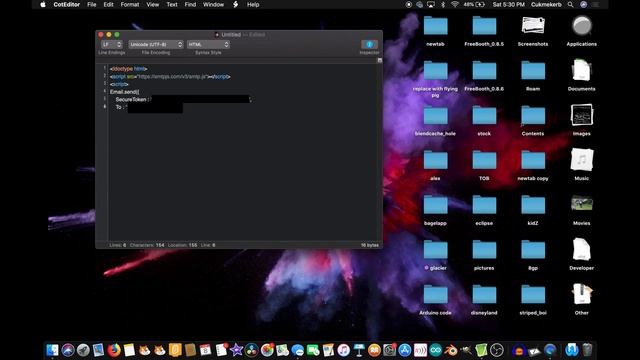Click the Wi-Fi status icon

[x=455, y=4]
